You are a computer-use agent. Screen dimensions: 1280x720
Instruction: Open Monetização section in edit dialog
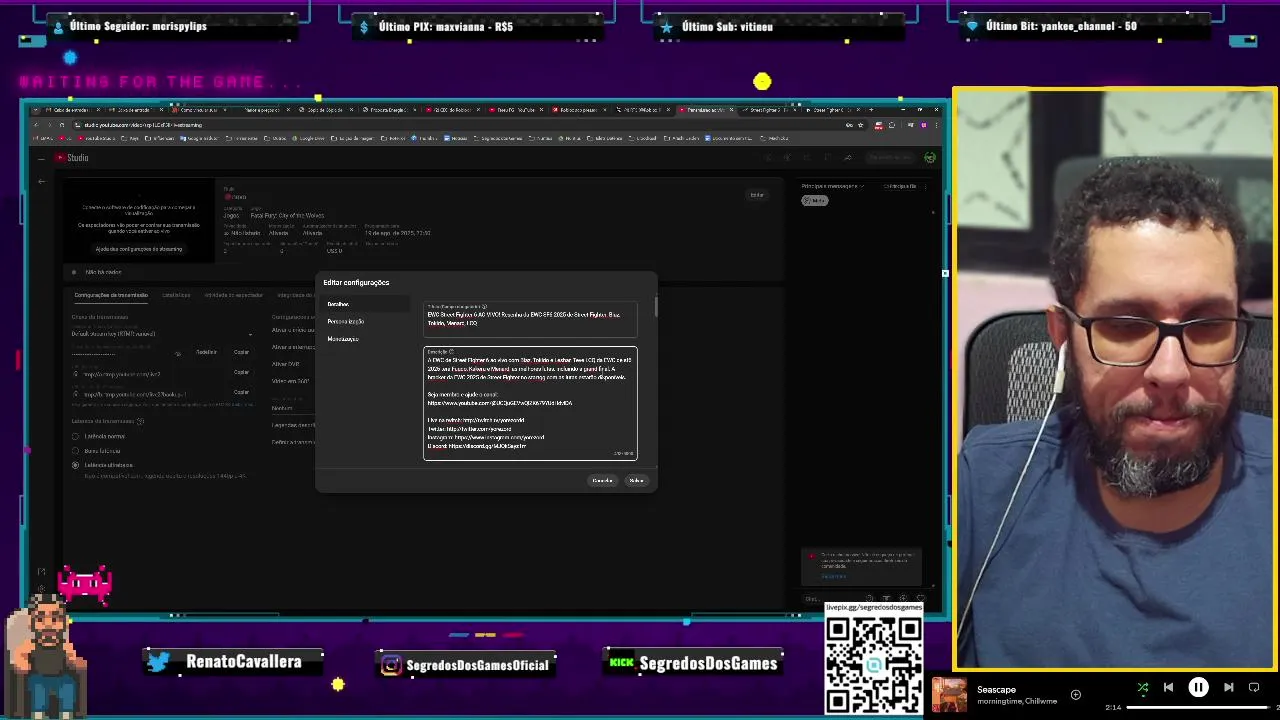point(342,339)
